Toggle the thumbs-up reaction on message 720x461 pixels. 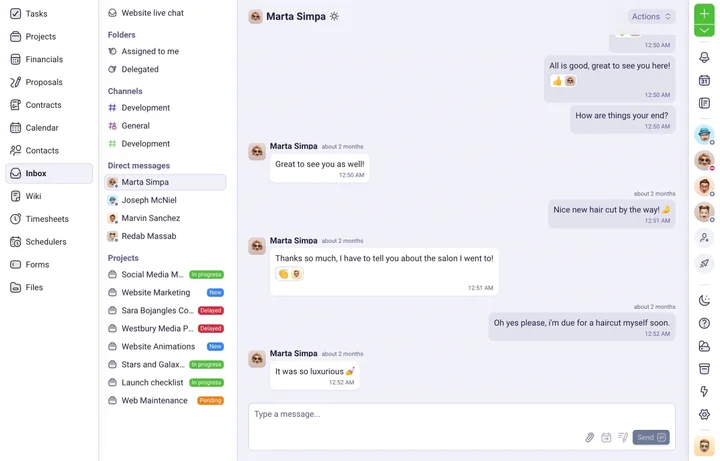(x=557, y=81)
